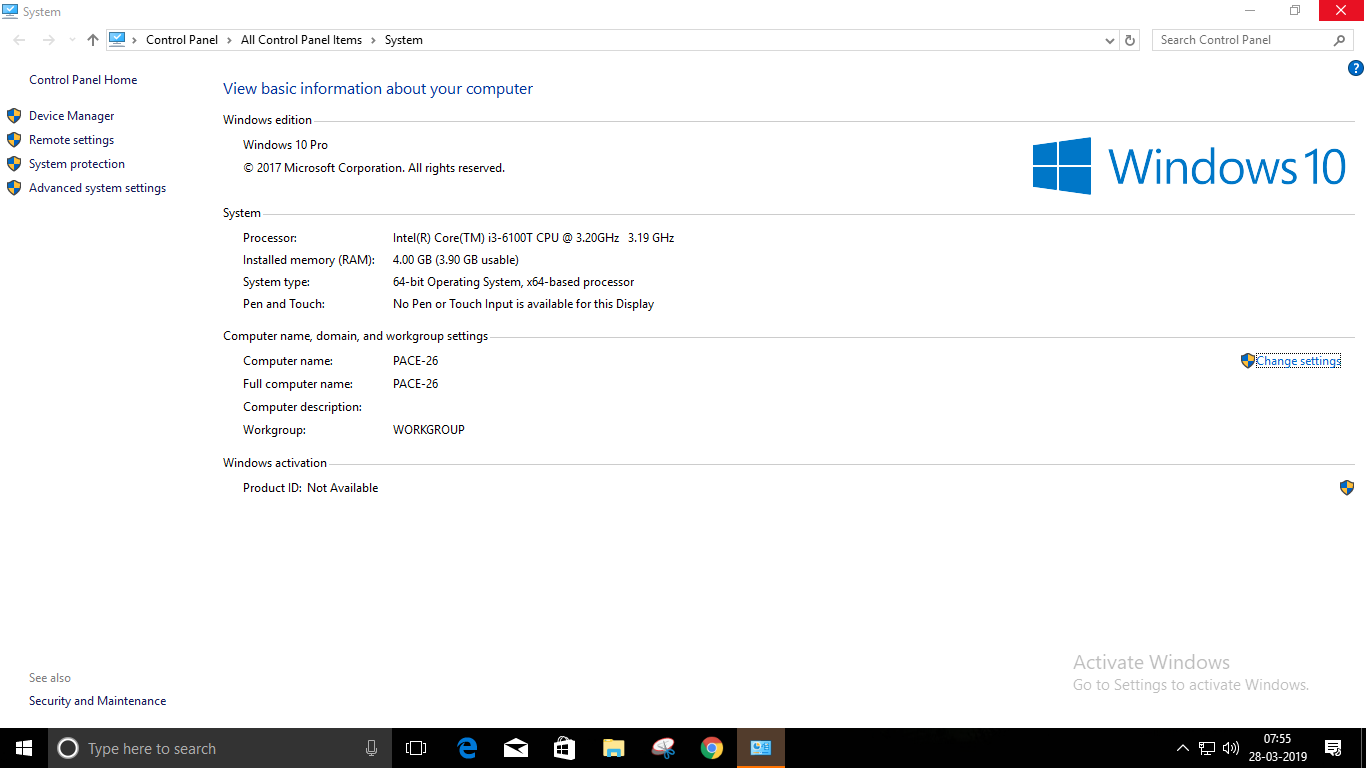
Task: Click Change settings for computer name
Action: click(x=1298, y=361)
